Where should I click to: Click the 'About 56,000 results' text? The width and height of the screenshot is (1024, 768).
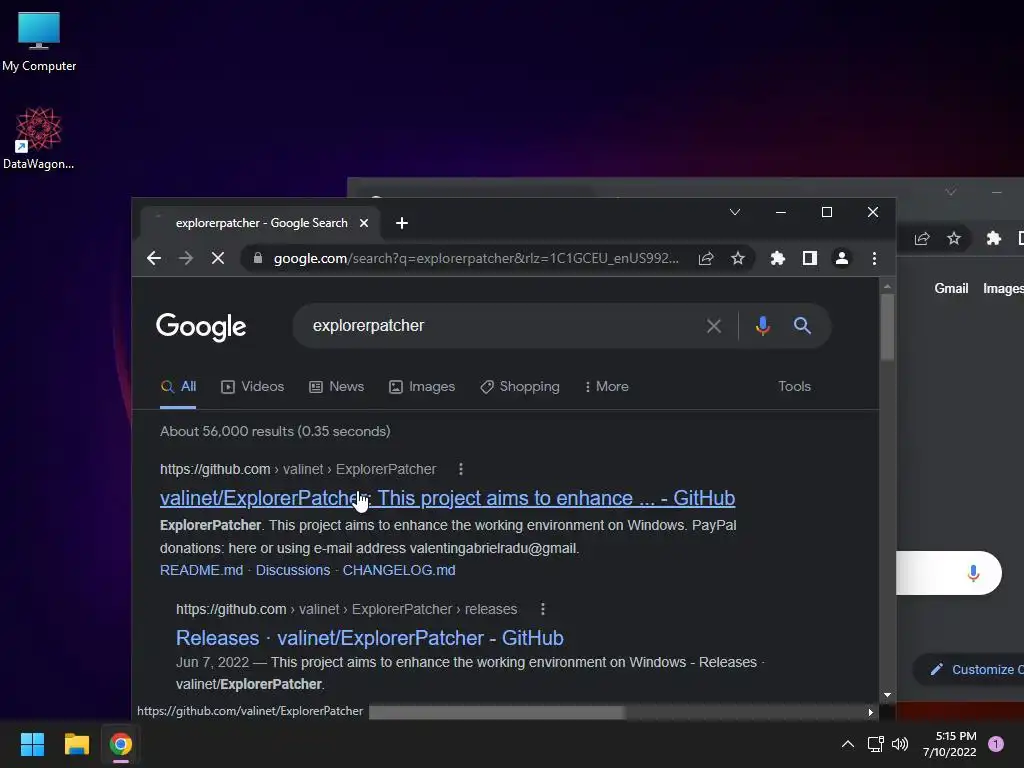point(275,431)
